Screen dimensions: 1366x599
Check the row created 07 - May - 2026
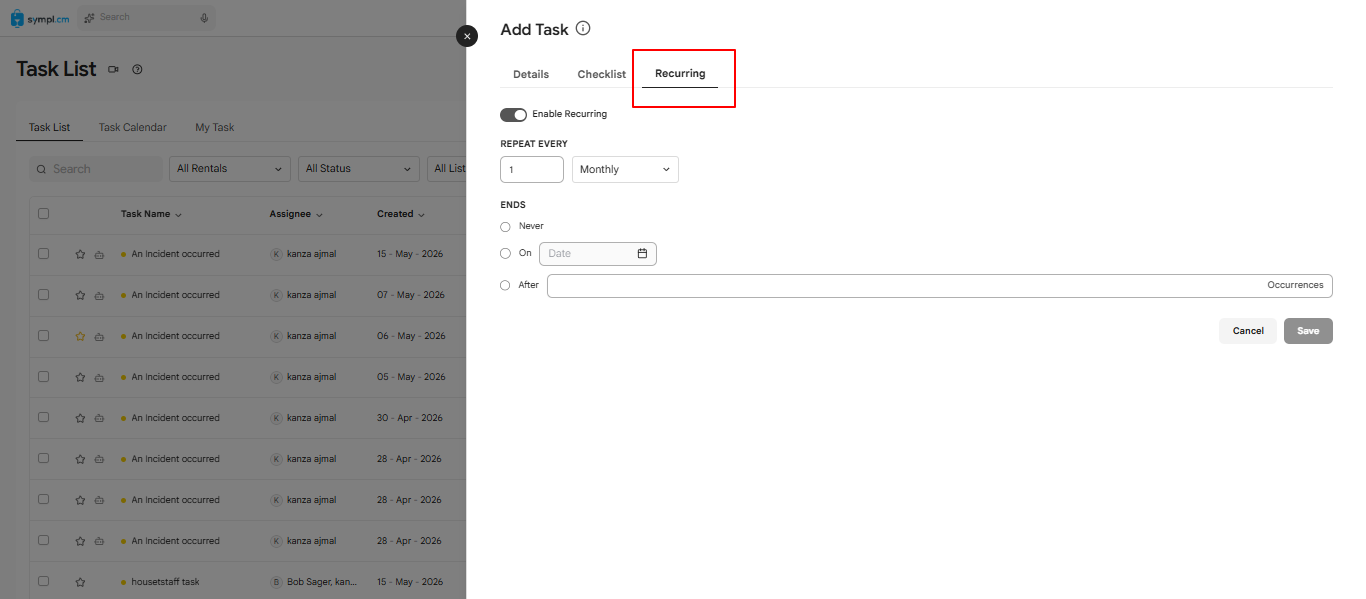click(x=43, y=295)
